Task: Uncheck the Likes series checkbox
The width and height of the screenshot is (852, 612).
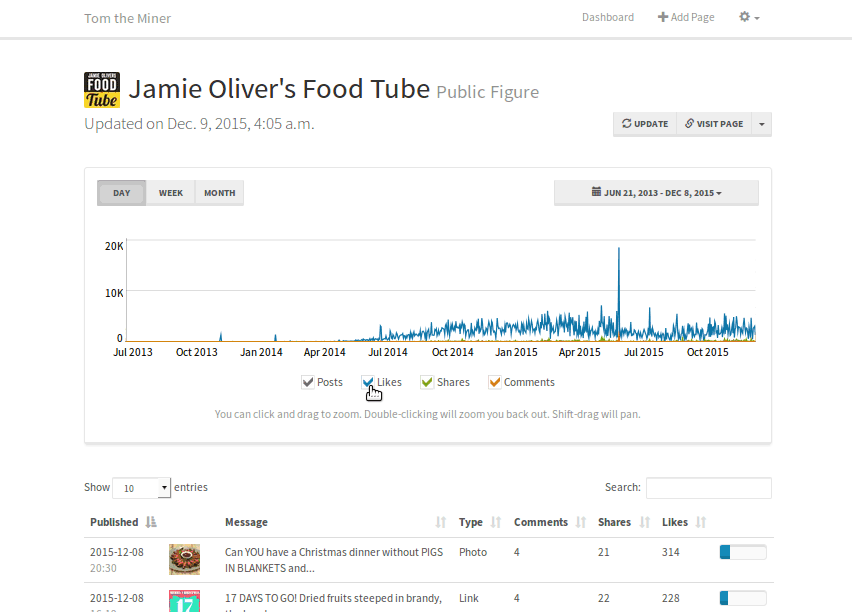Action: pyautogui.click(x=368, y=383)
